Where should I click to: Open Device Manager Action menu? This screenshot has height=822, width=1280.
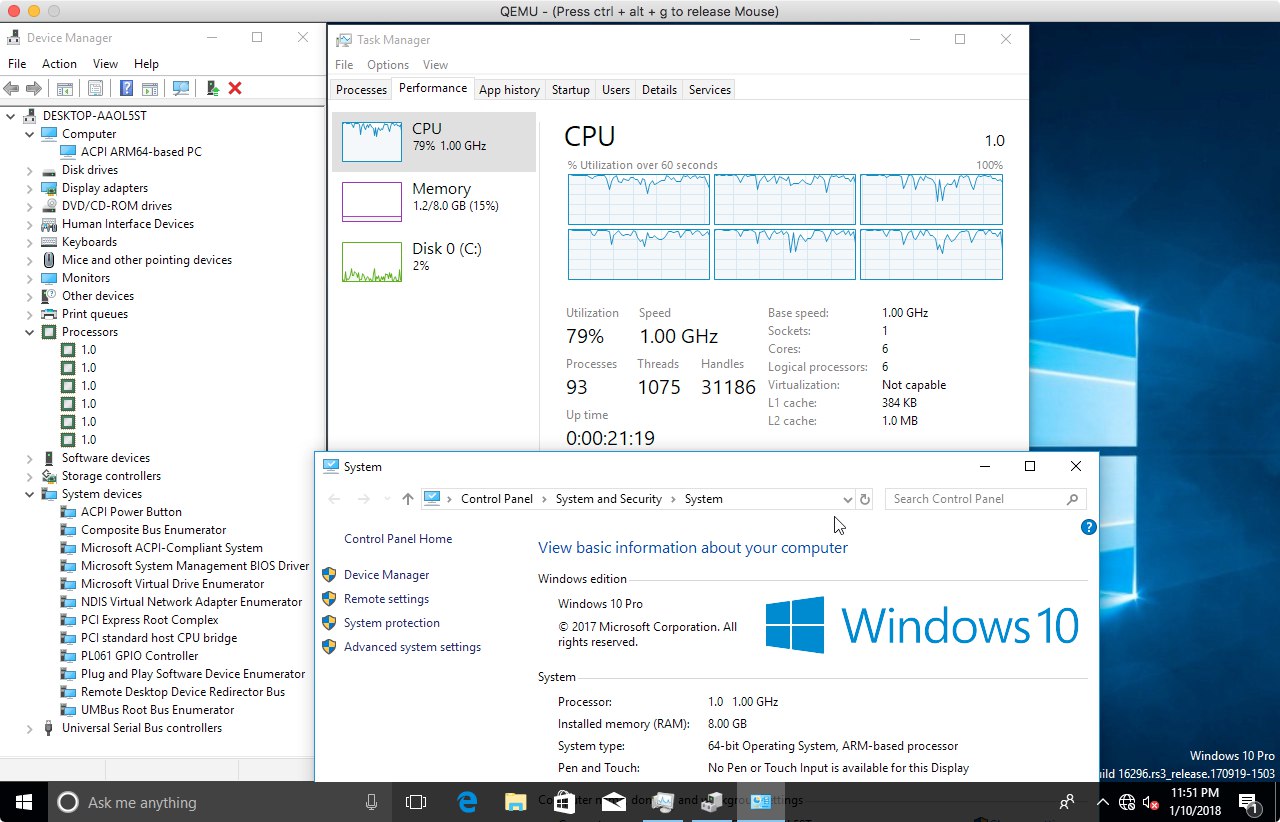pyautogui.click(x=59, y=64)
